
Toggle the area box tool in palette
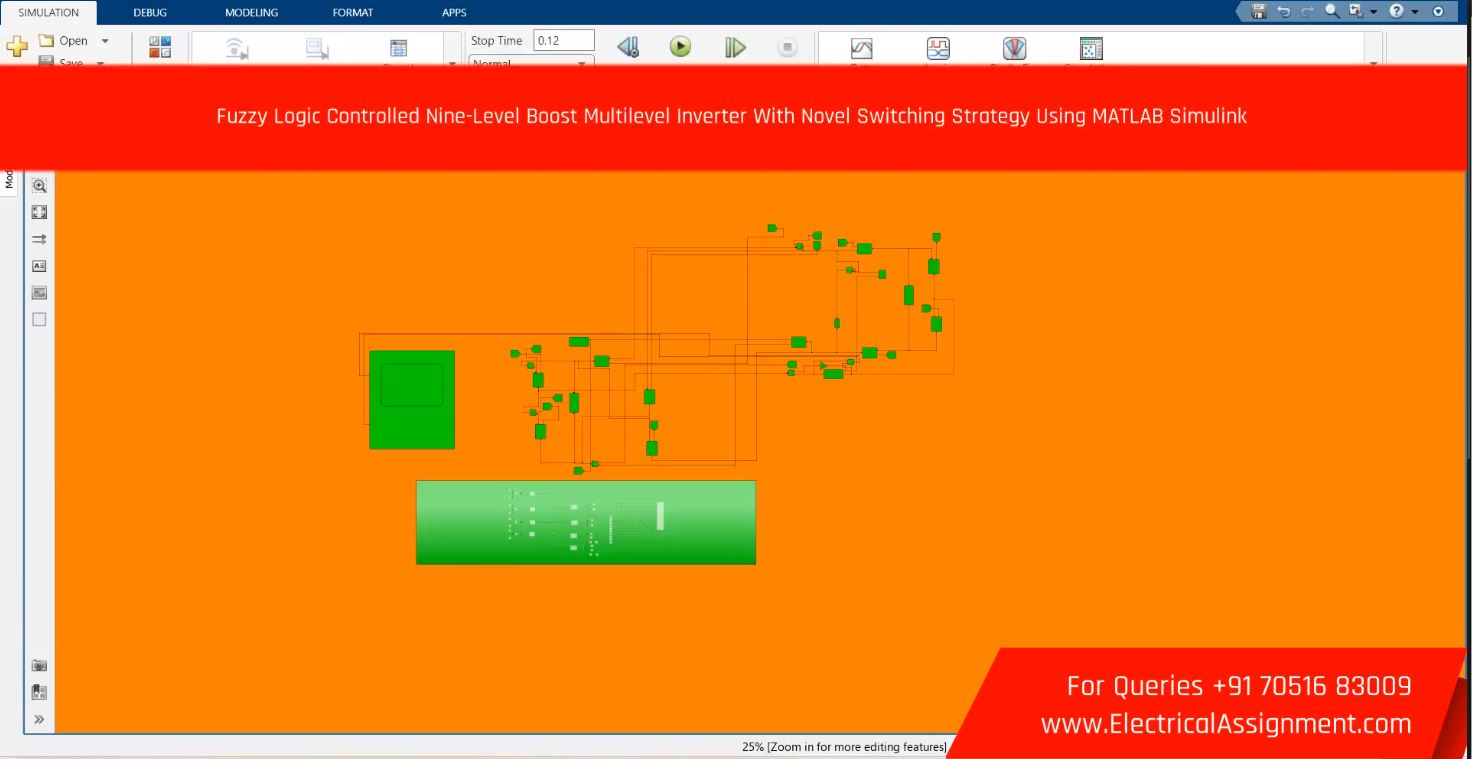tap(39, 320)
